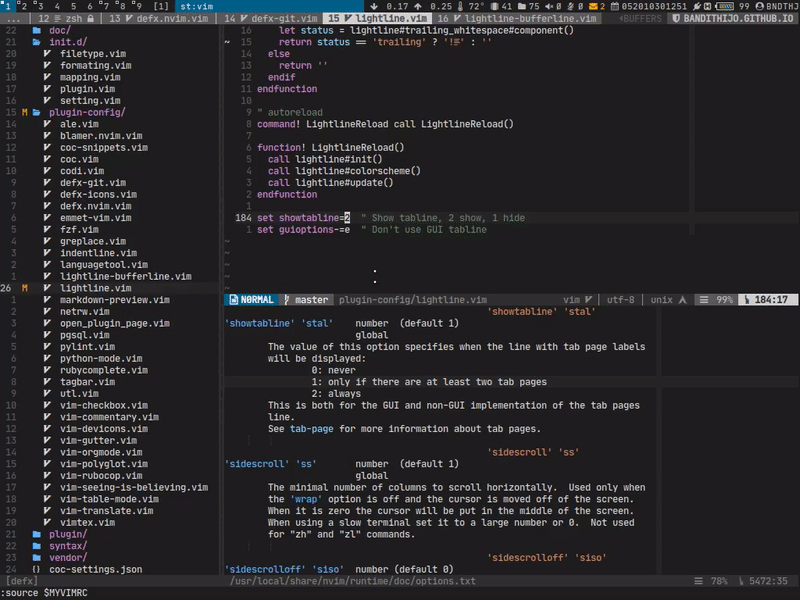This screenshot has height=600, width=800.
Task: Click the JSON braces icon for coc-settings.json
Action: click(36, 569)
